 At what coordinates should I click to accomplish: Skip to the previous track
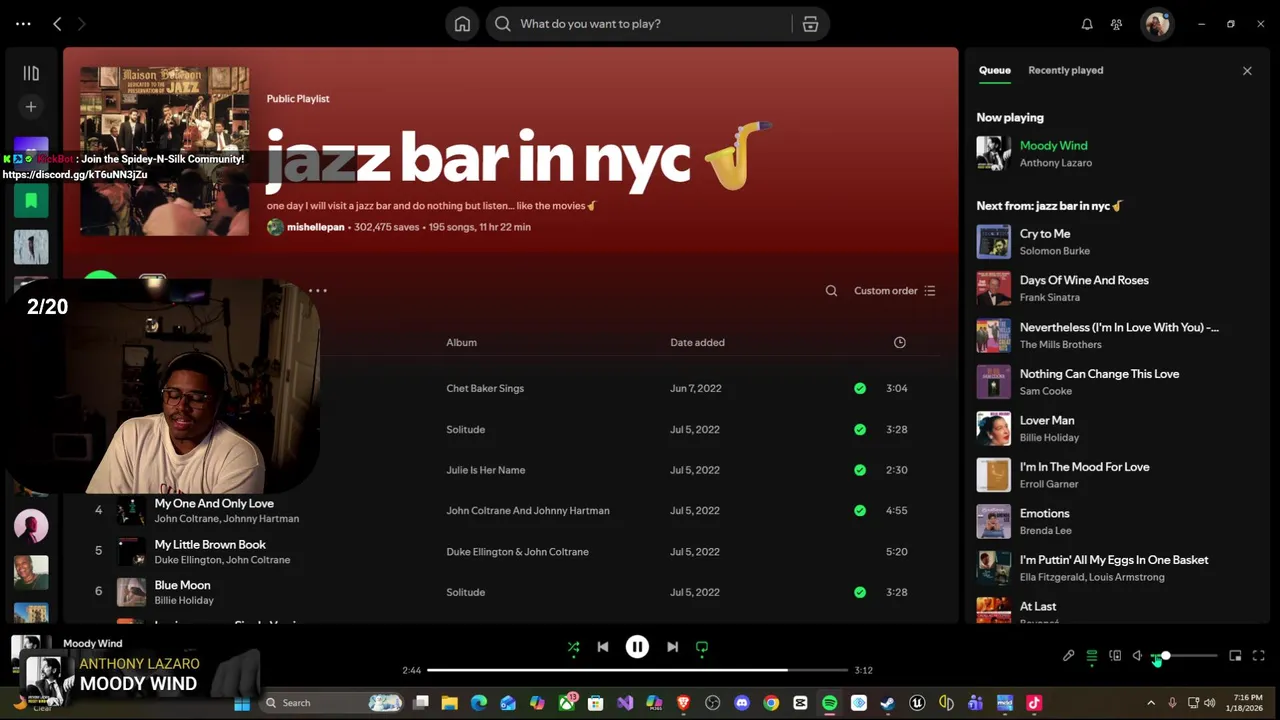tap(603, 647)
